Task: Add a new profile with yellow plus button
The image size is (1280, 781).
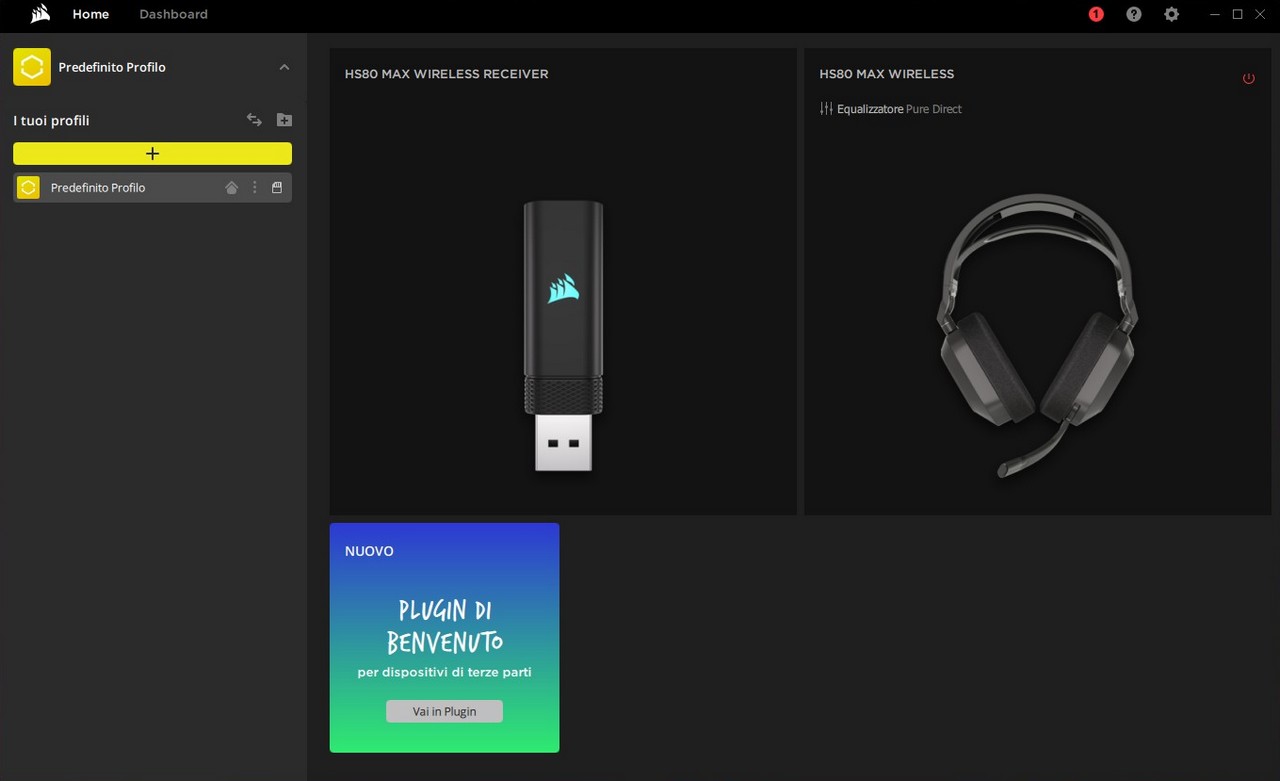Action: 152,153
